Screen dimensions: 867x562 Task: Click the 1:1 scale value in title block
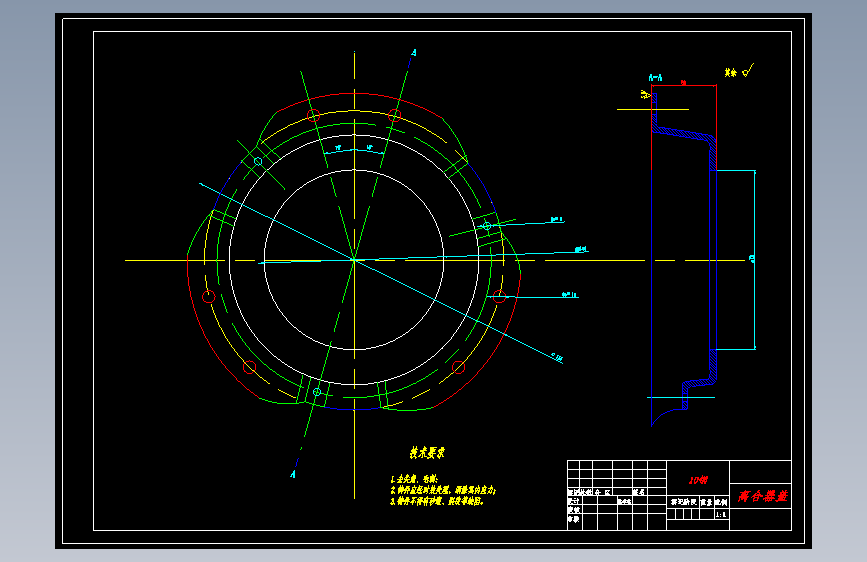coord(721,514)
